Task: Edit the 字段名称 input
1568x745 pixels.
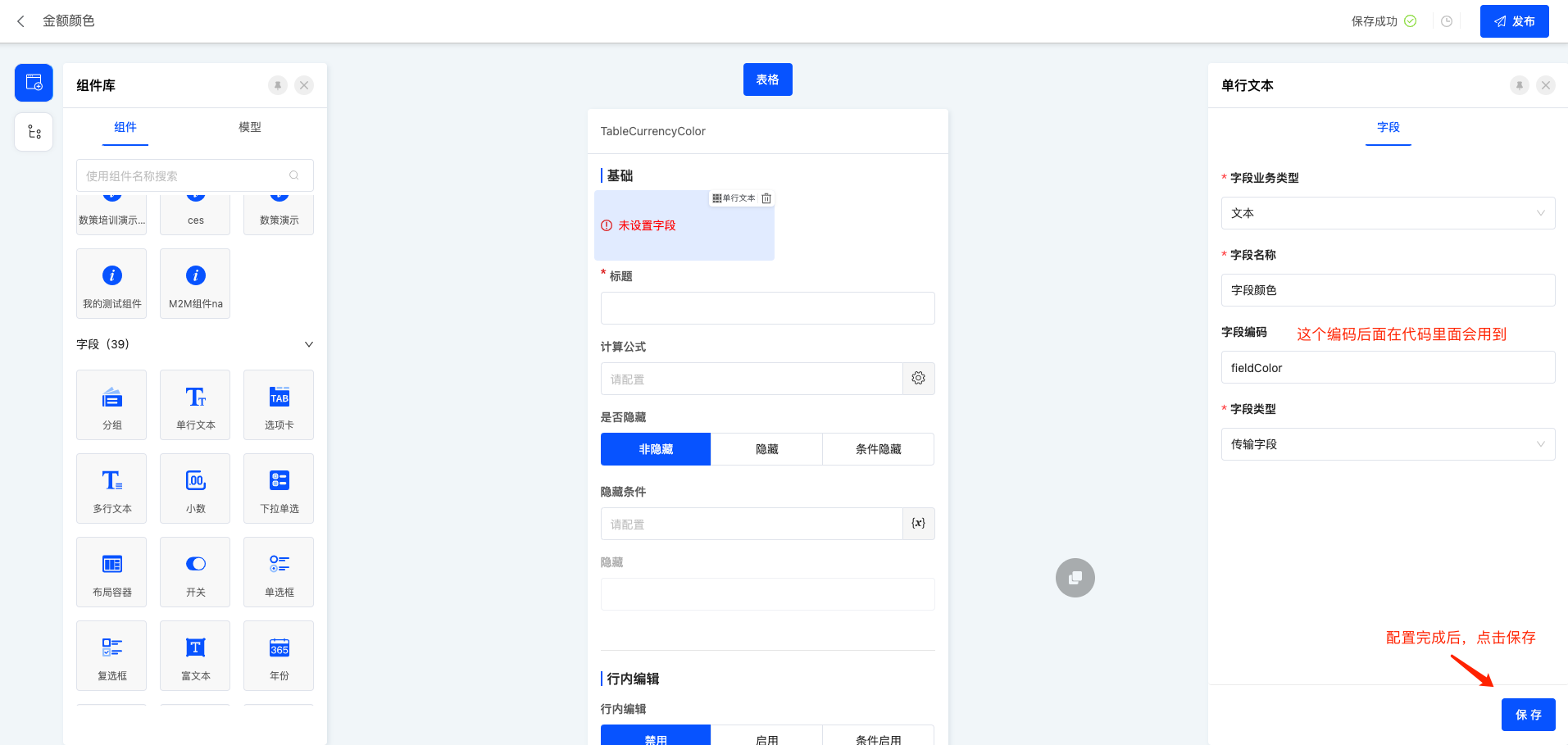Action: point(1388,290)
